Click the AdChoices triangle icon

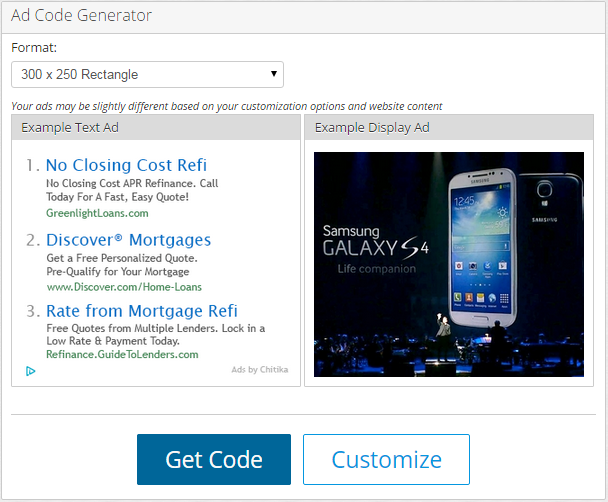[x=31, y=371]
